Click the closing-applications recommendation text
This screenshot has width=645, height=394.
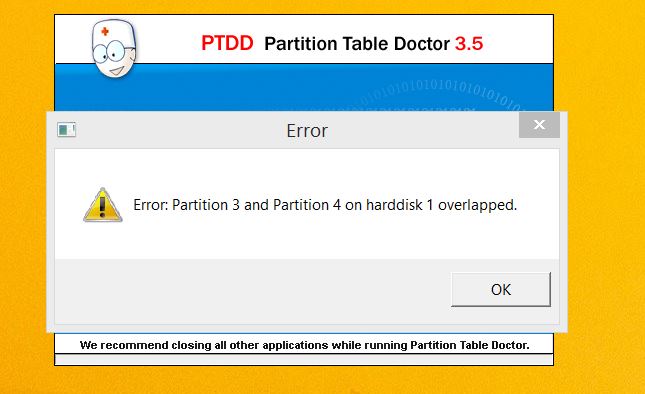point(304,345)
